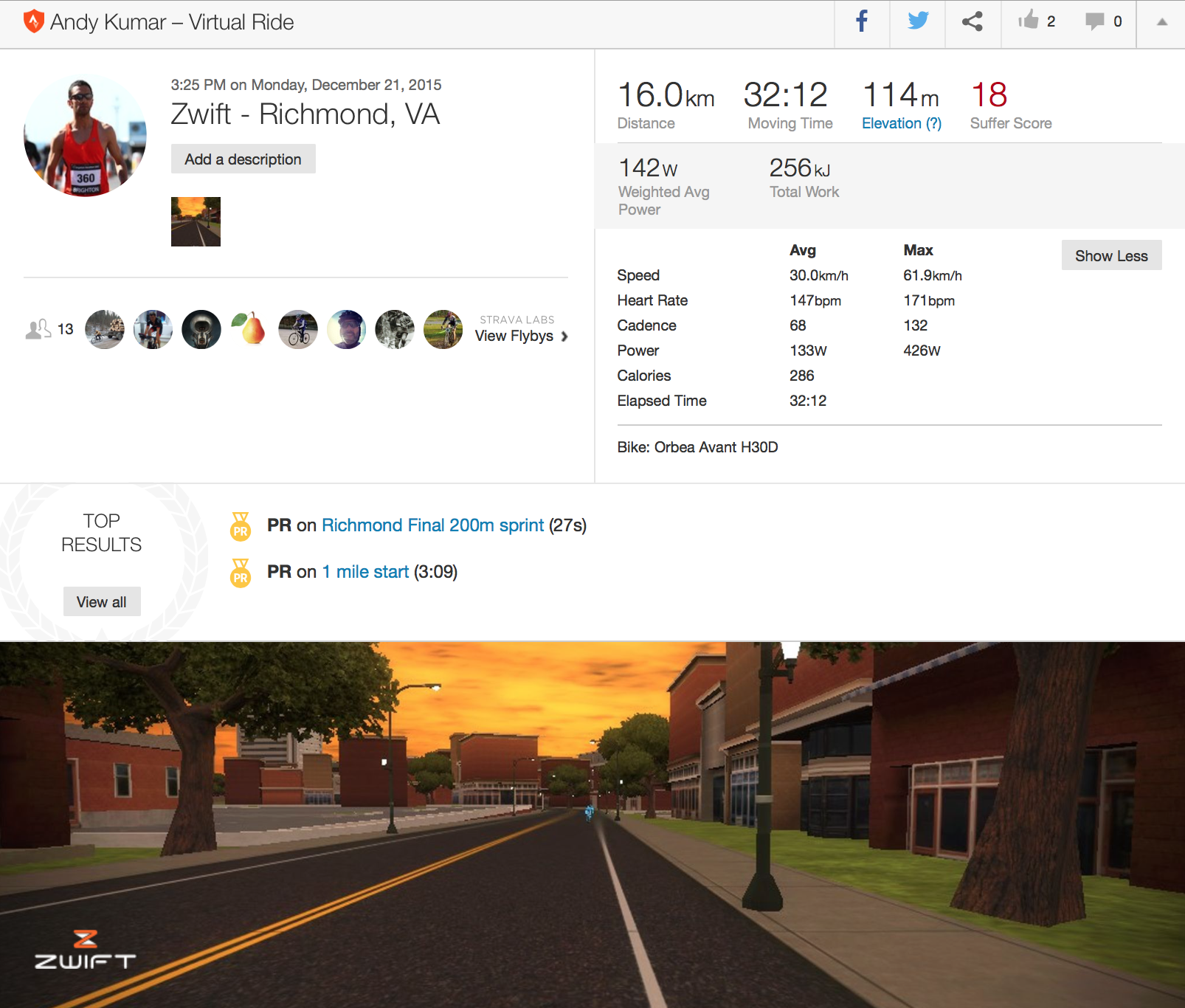
Task: Open the pear avatar athlete profile
Action: [x=249, y=329]
